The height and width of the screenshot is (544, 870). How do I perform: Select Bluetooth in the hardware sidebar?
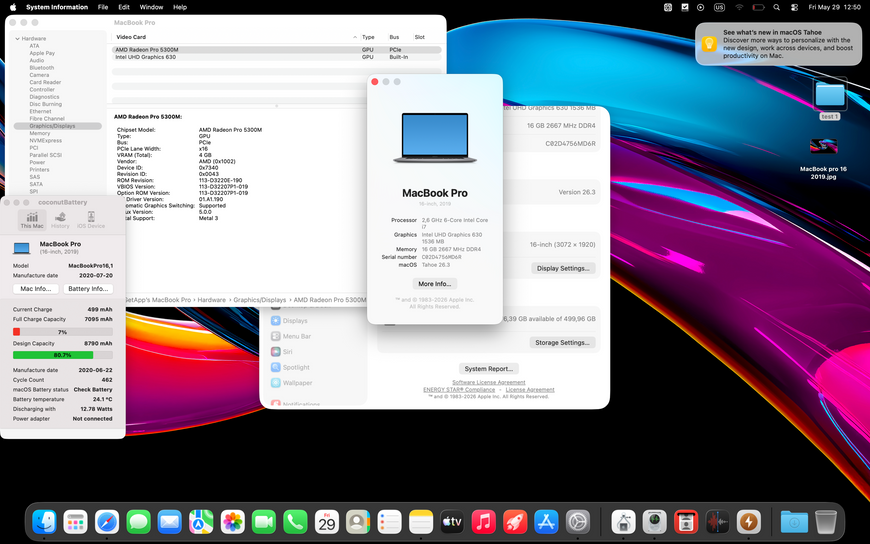coord(42,68)
